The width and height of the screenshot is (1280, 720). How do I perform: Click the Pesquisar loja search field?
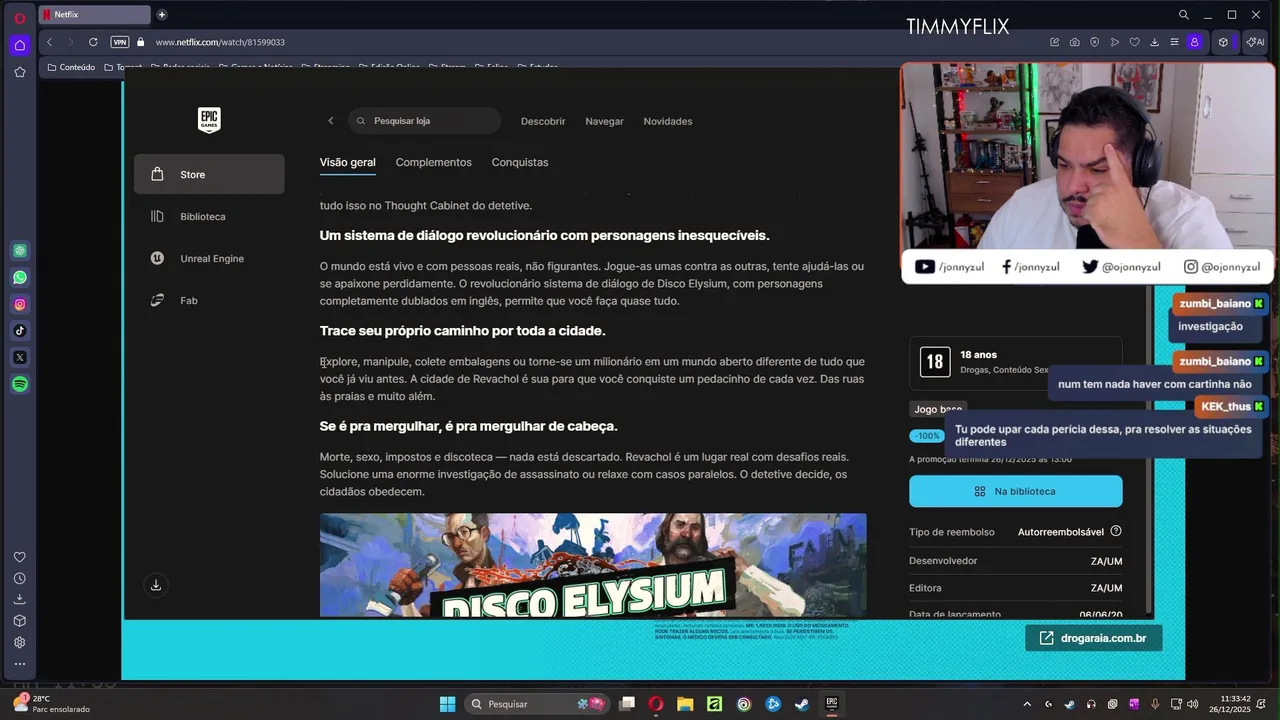coord(425,121)
